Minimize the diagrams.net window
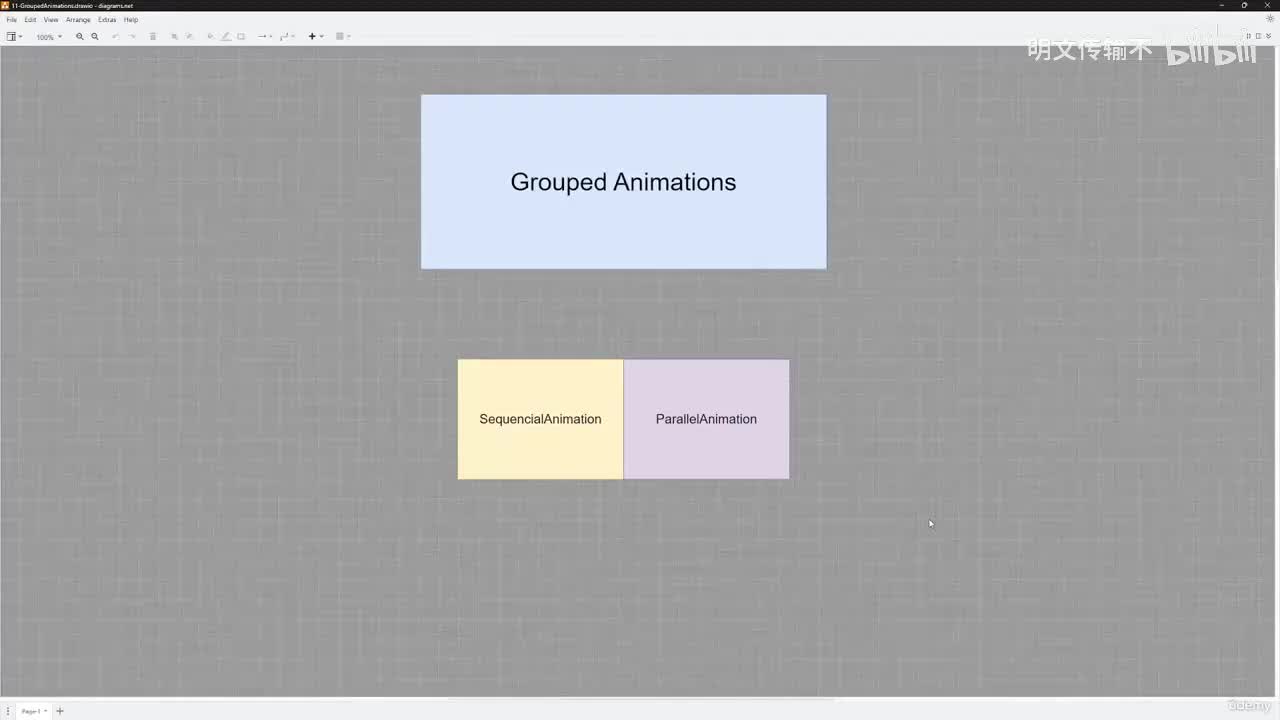The width and height of the screenshot is (1280, 720). 1222,5
